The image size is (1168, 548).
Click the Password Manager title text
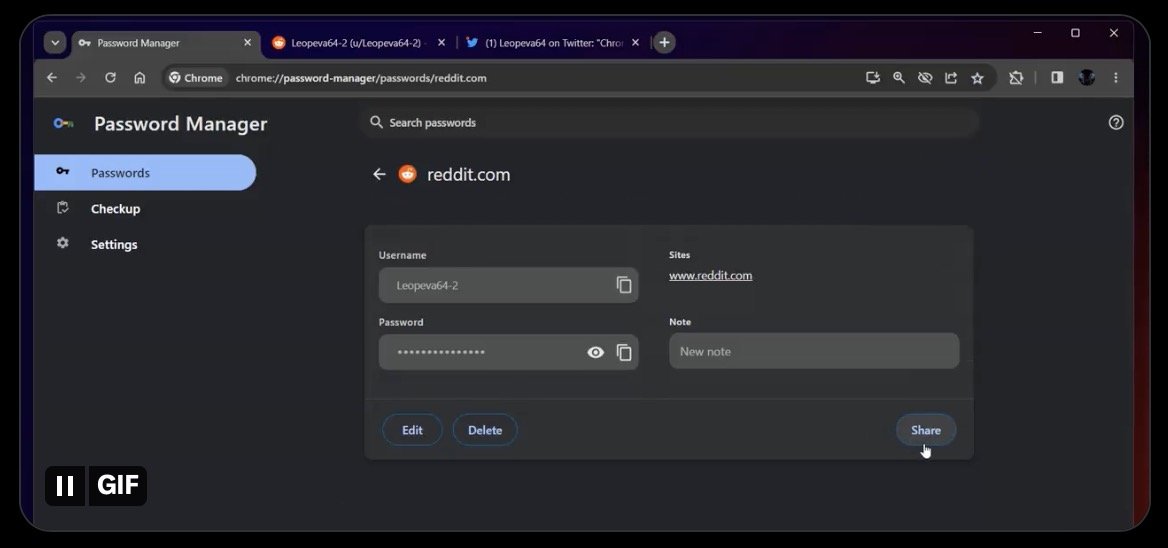click(180, 124)
